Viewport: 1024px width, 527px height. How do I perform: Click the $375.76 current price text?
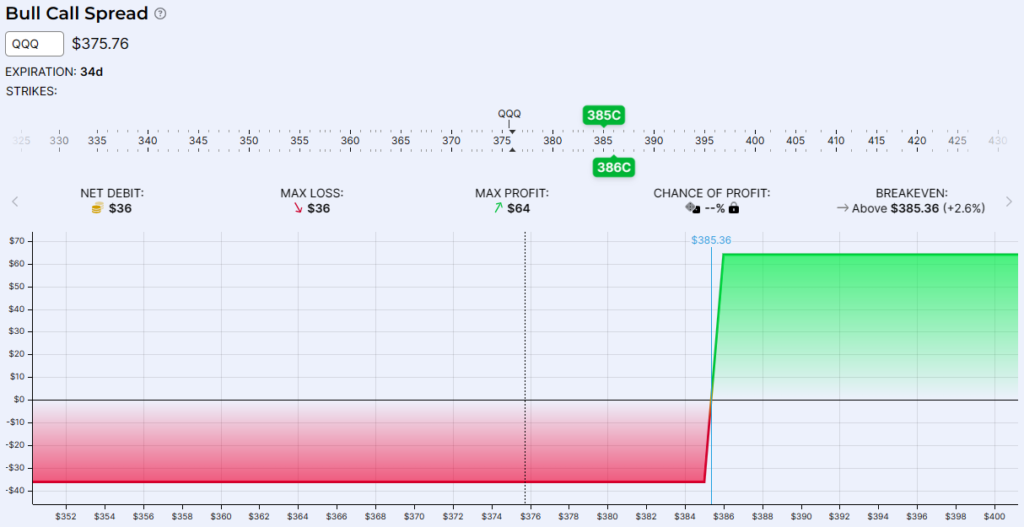click(x=100, y=44)
